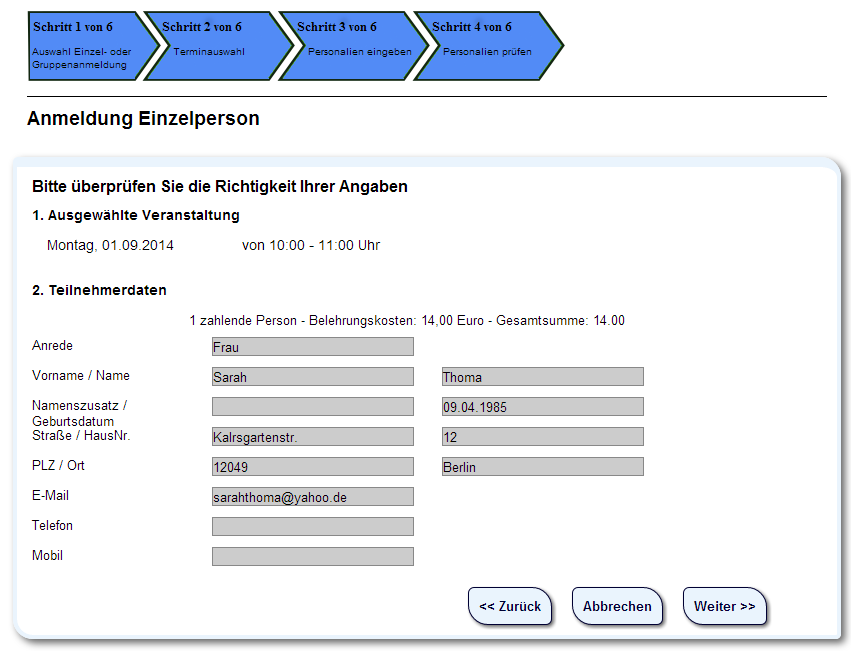Click the PLZ field showing 12049
Screen dimensions: 851x651
312,467
